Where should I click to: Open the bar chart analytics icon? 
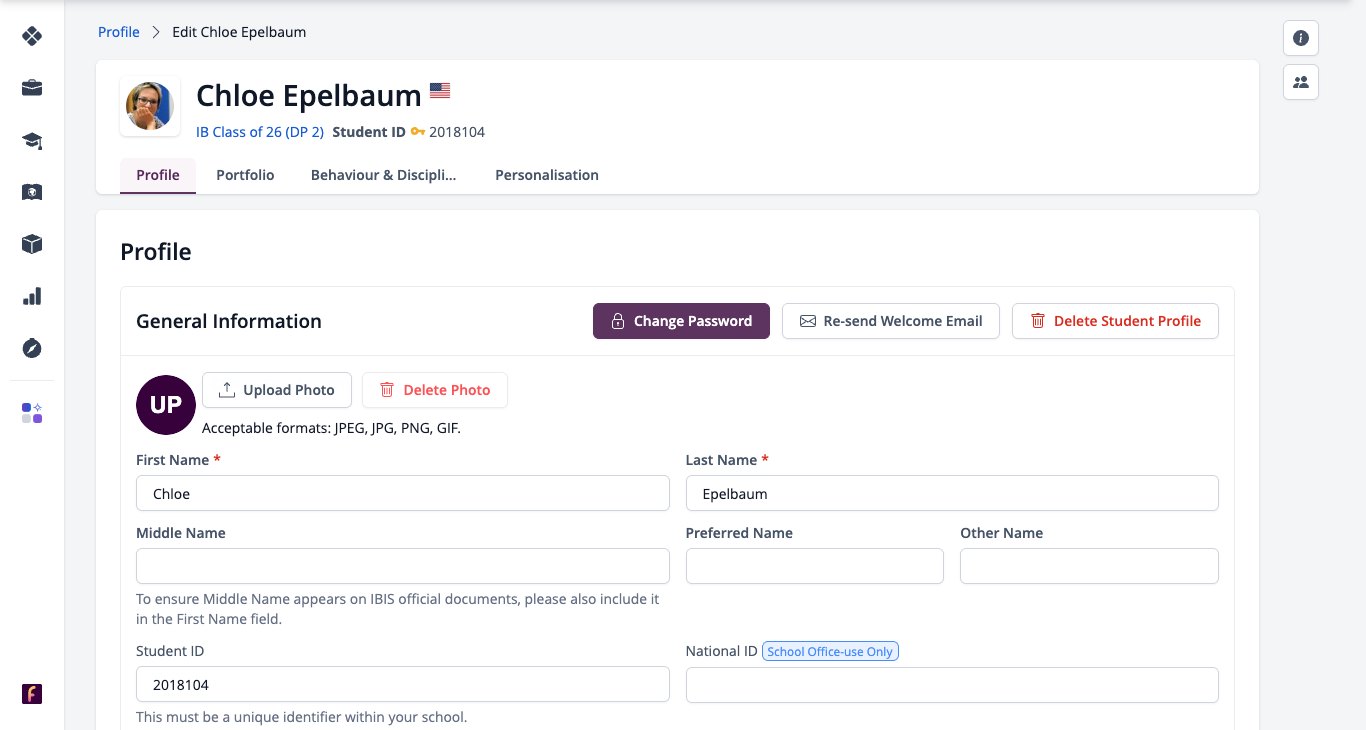tap(32, 296)
